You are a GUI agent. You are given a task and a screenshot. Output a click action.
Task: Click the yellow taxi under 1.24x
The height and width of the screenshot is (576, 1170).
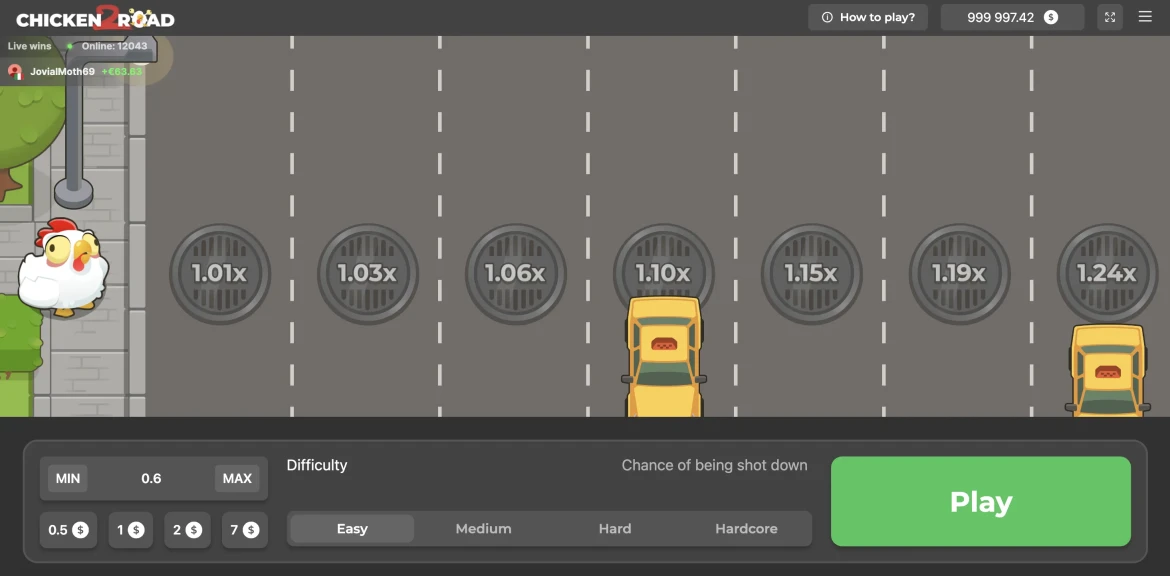pyautogui.click(x=1107, y=370)
